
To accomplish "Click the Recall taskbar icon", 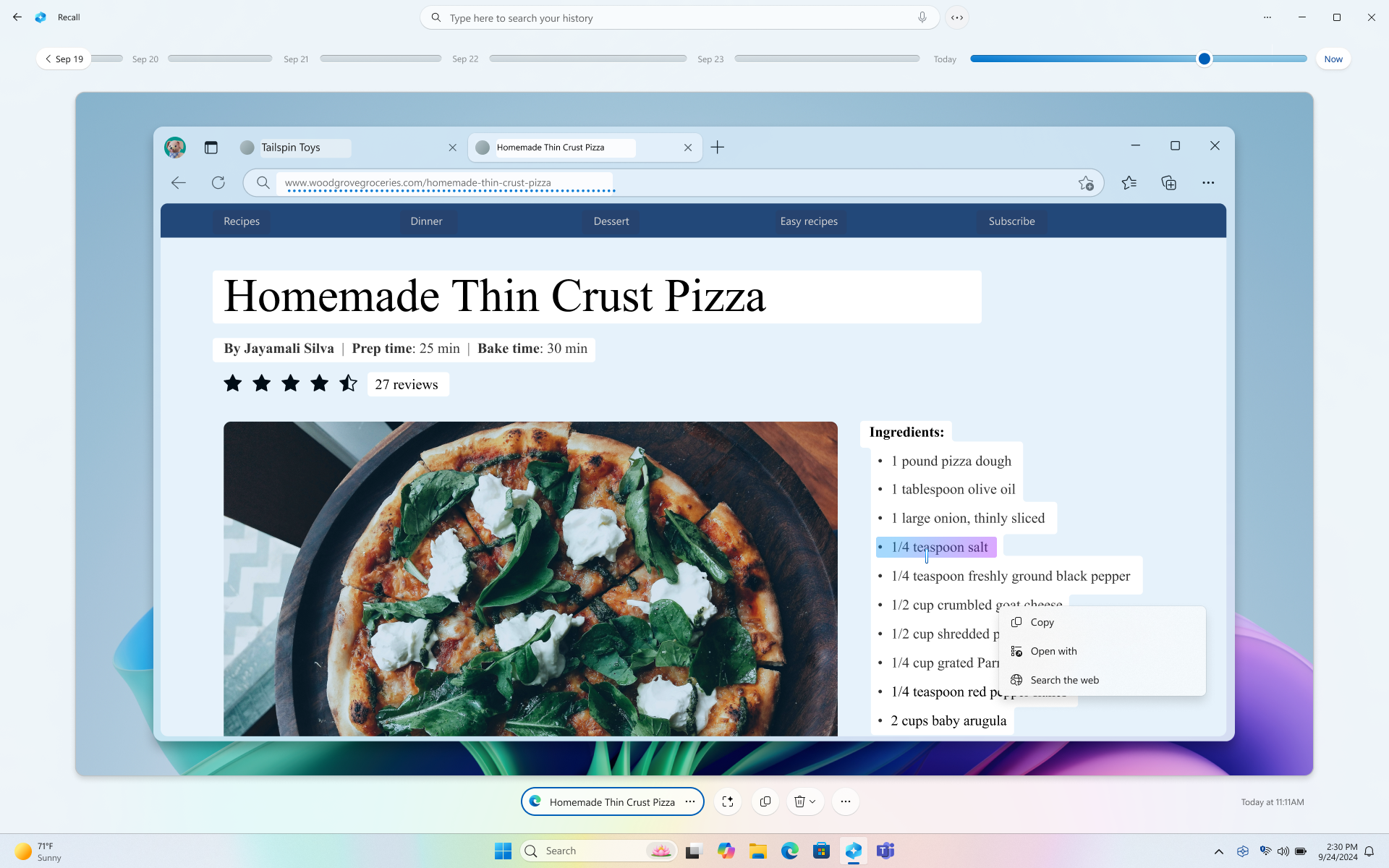I will click(854, 851).
